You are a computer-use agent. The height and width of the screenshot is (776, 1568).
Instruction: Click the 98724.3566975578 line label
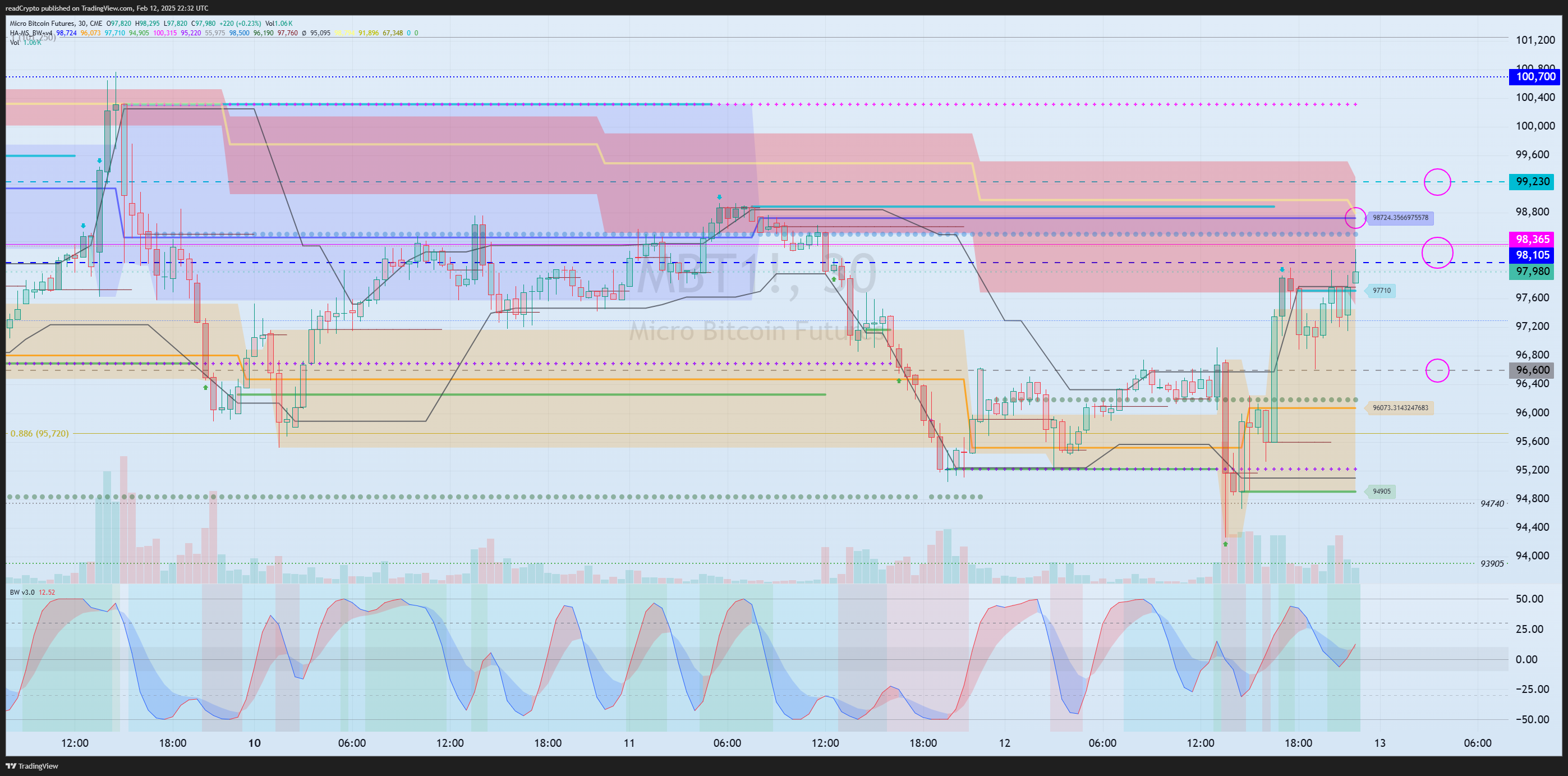tap(1401, 217)
